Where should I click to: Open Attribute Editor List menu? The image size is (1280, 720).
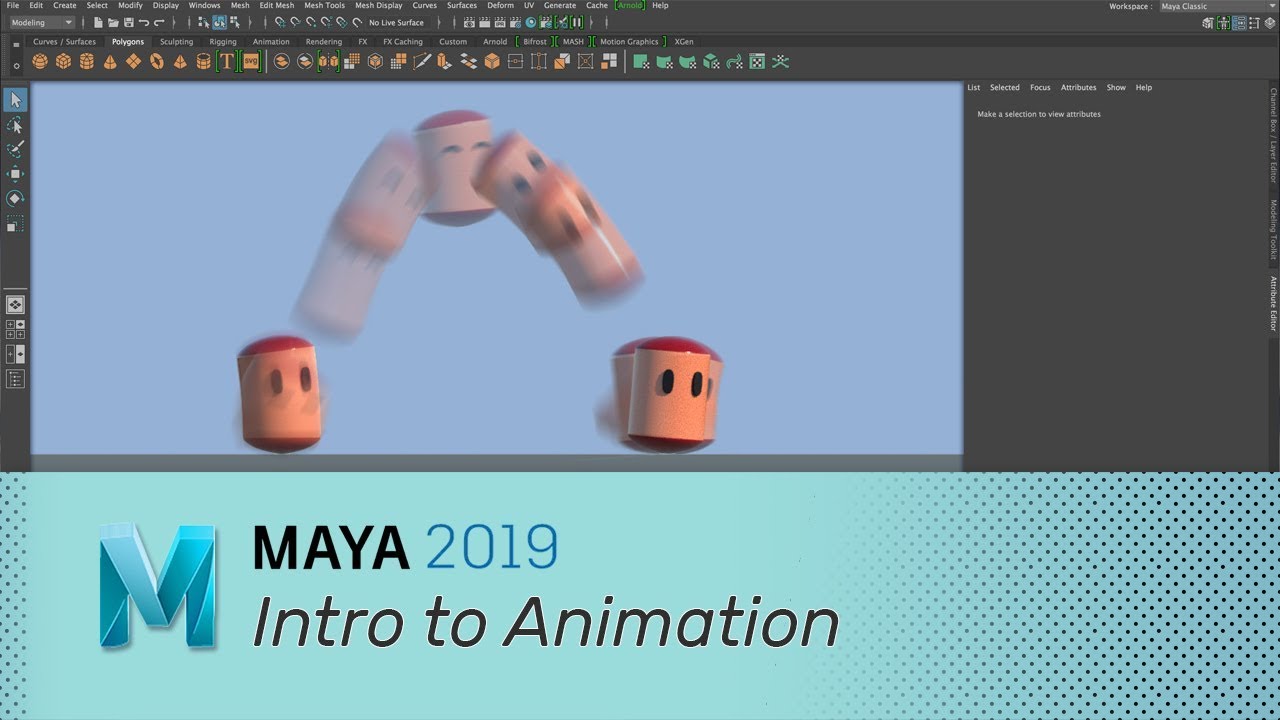(974, 88)
